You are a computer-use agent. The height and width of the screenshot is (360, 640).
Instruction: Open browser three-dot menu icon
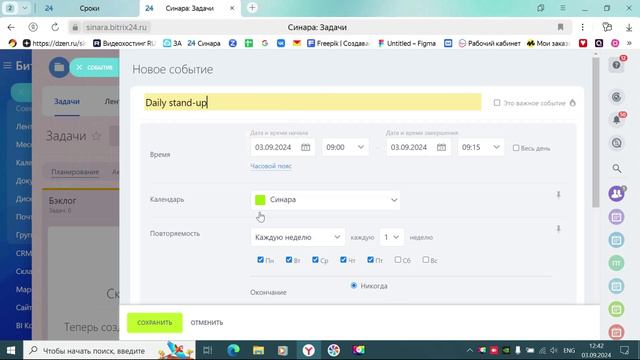pyautogui.click(x=582, y=27)
